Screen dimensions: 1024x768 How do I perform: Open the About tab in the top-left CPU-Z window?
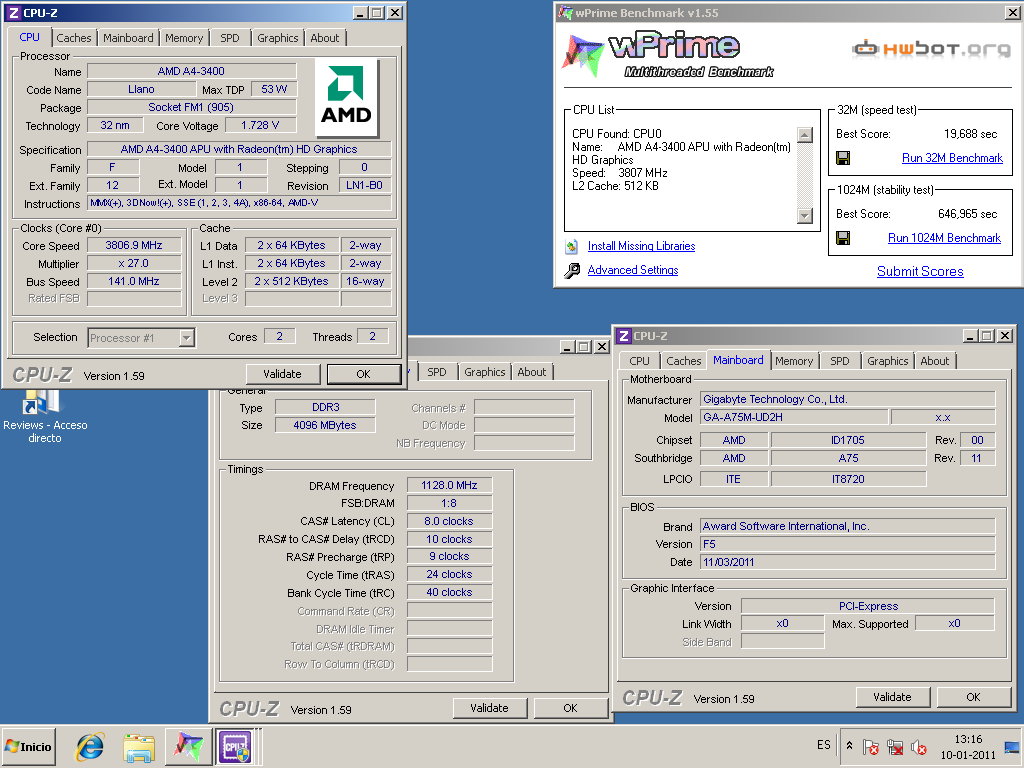pyautogui.click(x=325, y=38)
